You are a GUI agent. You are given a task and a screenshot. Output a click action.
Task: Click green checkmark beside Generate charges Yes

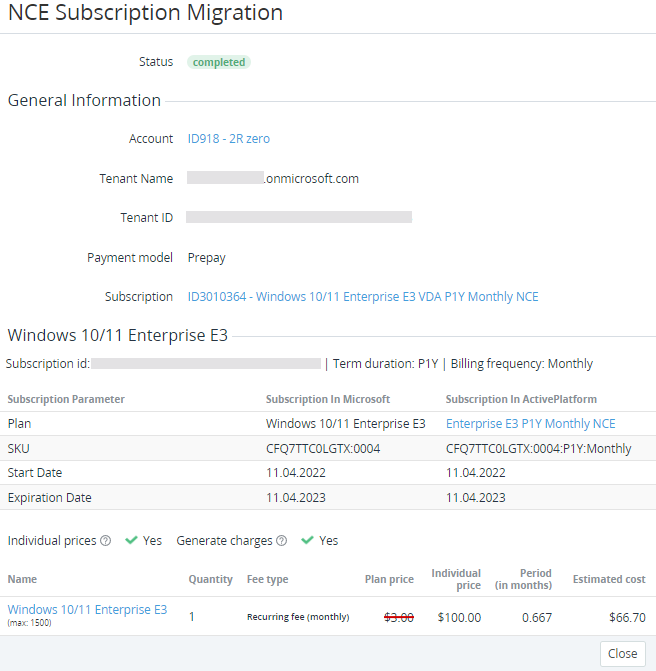pyautogui.click(x=307, y=540)
